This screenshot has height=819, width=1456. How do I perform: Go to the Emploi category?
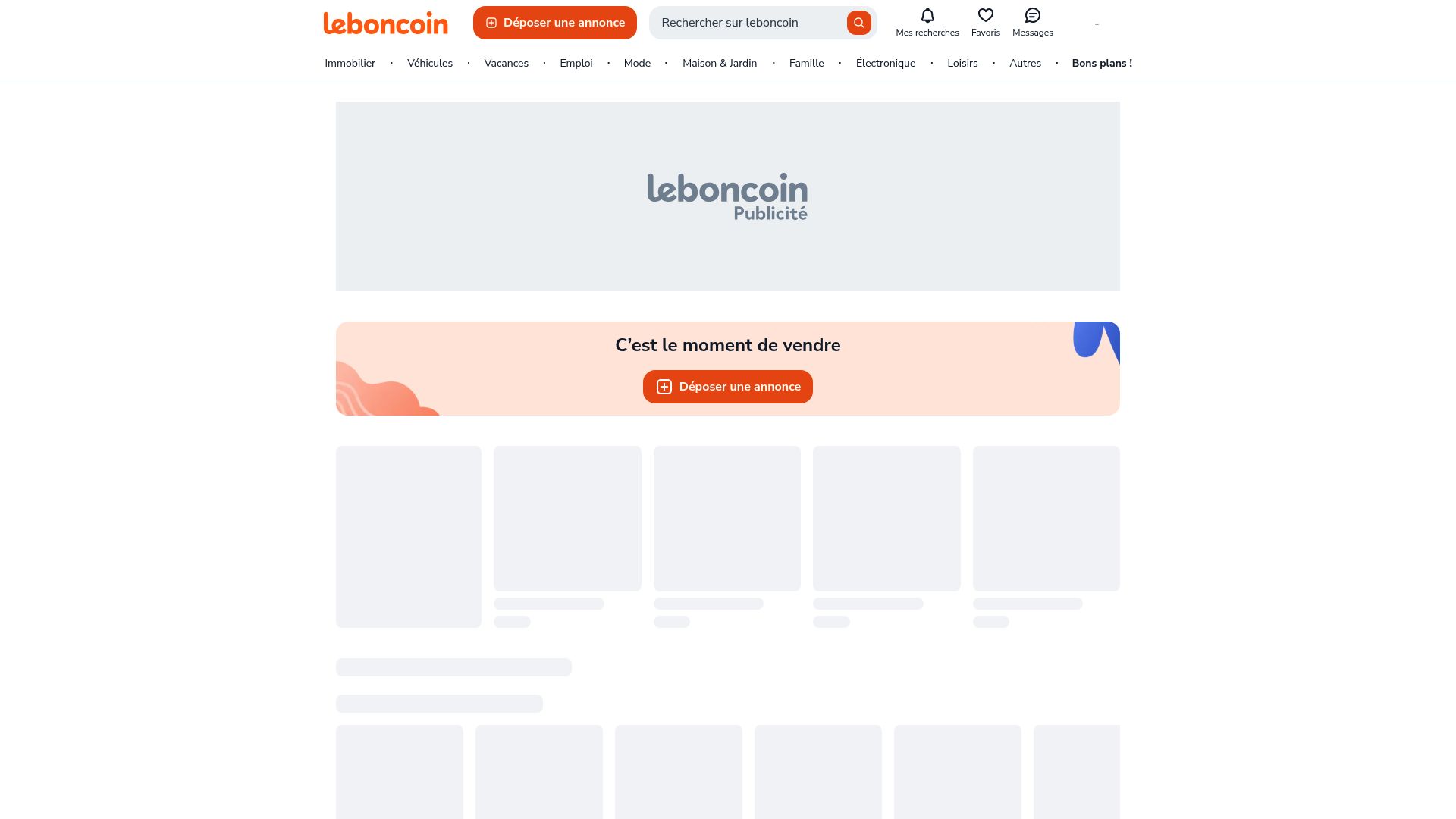[576, 63]
